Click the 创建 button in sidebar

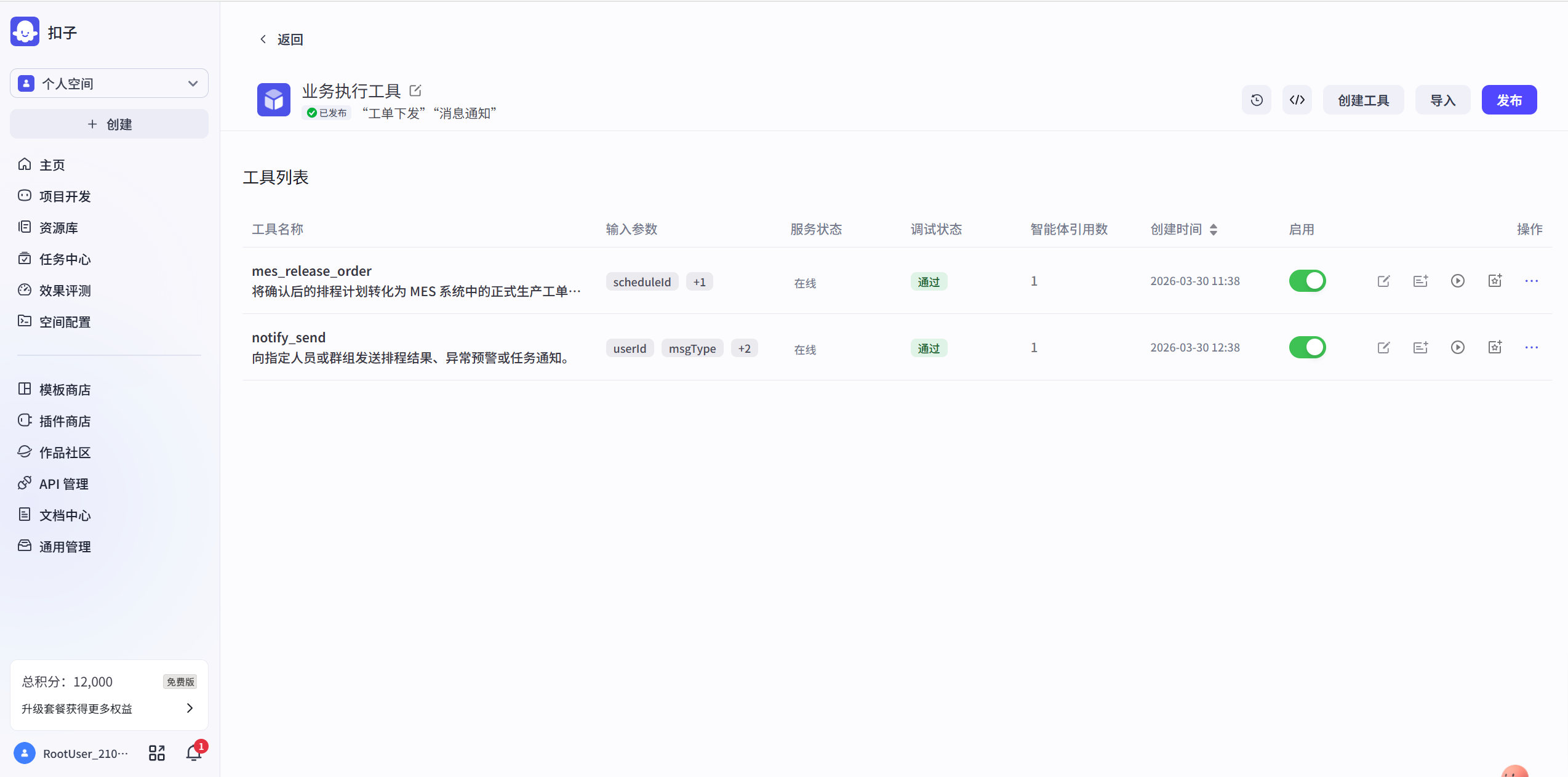tap(109, 124)
